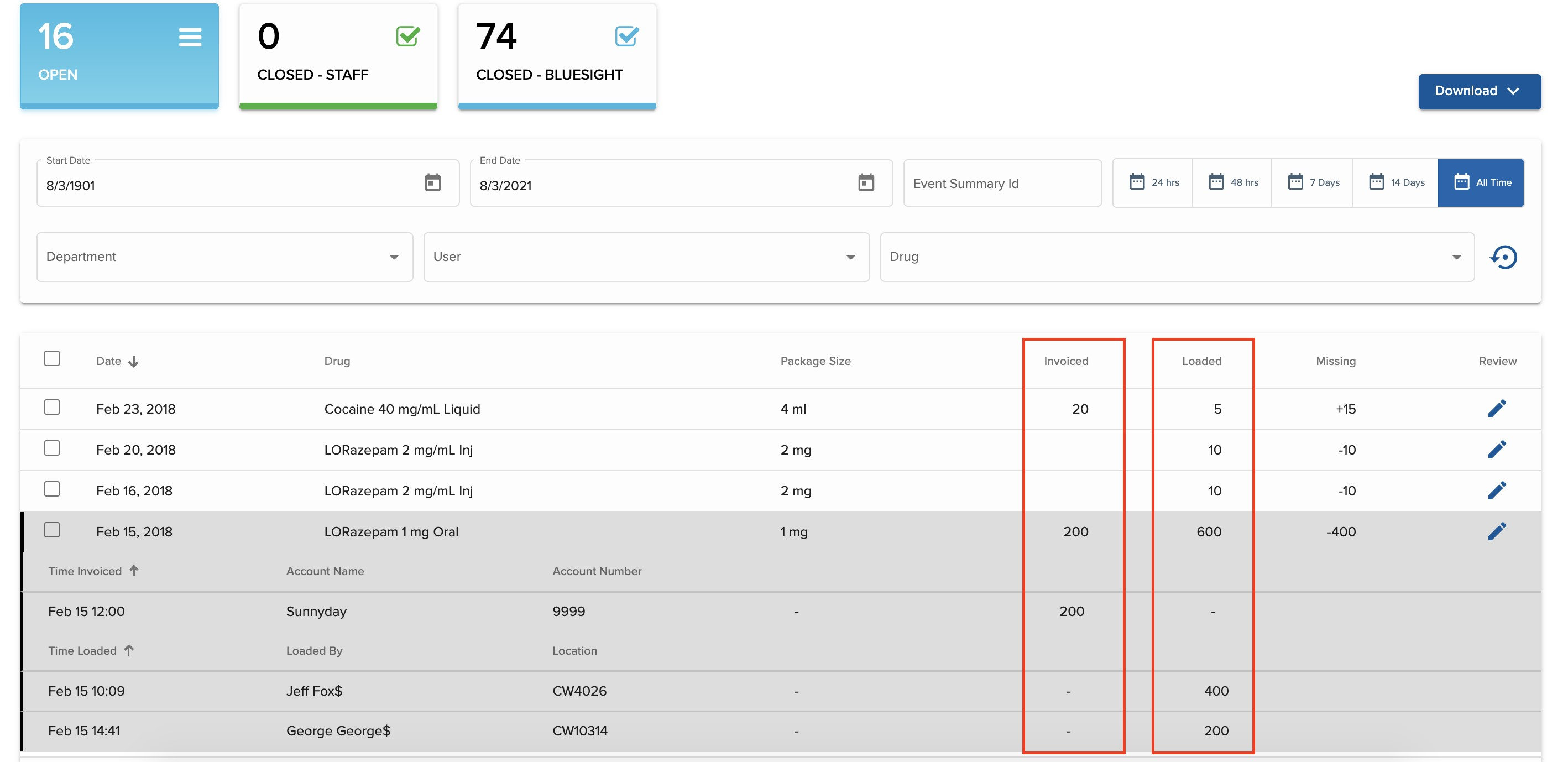Open the Drug filter dropdown
Image resolution: width=1568 pixels, height=762 pixels.
coord(1176,257)
